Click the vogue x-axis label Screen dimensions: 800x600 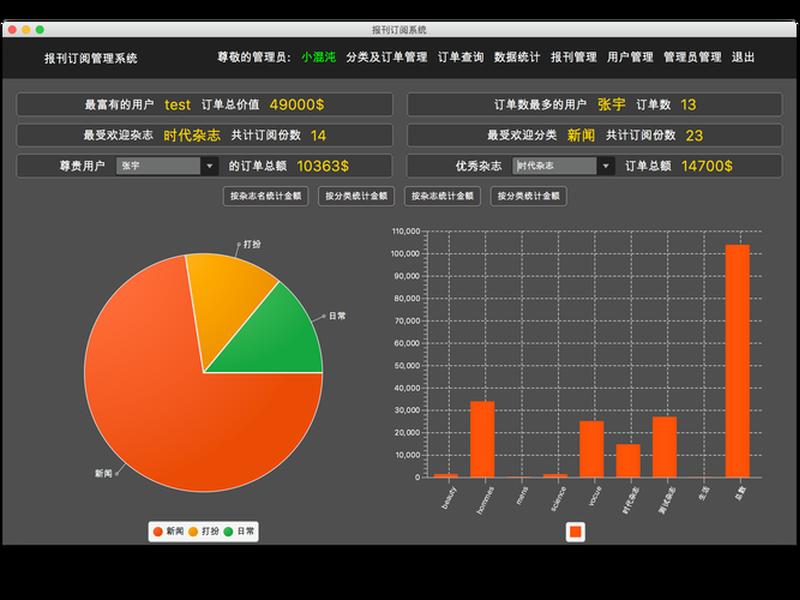tap(595, 496)
